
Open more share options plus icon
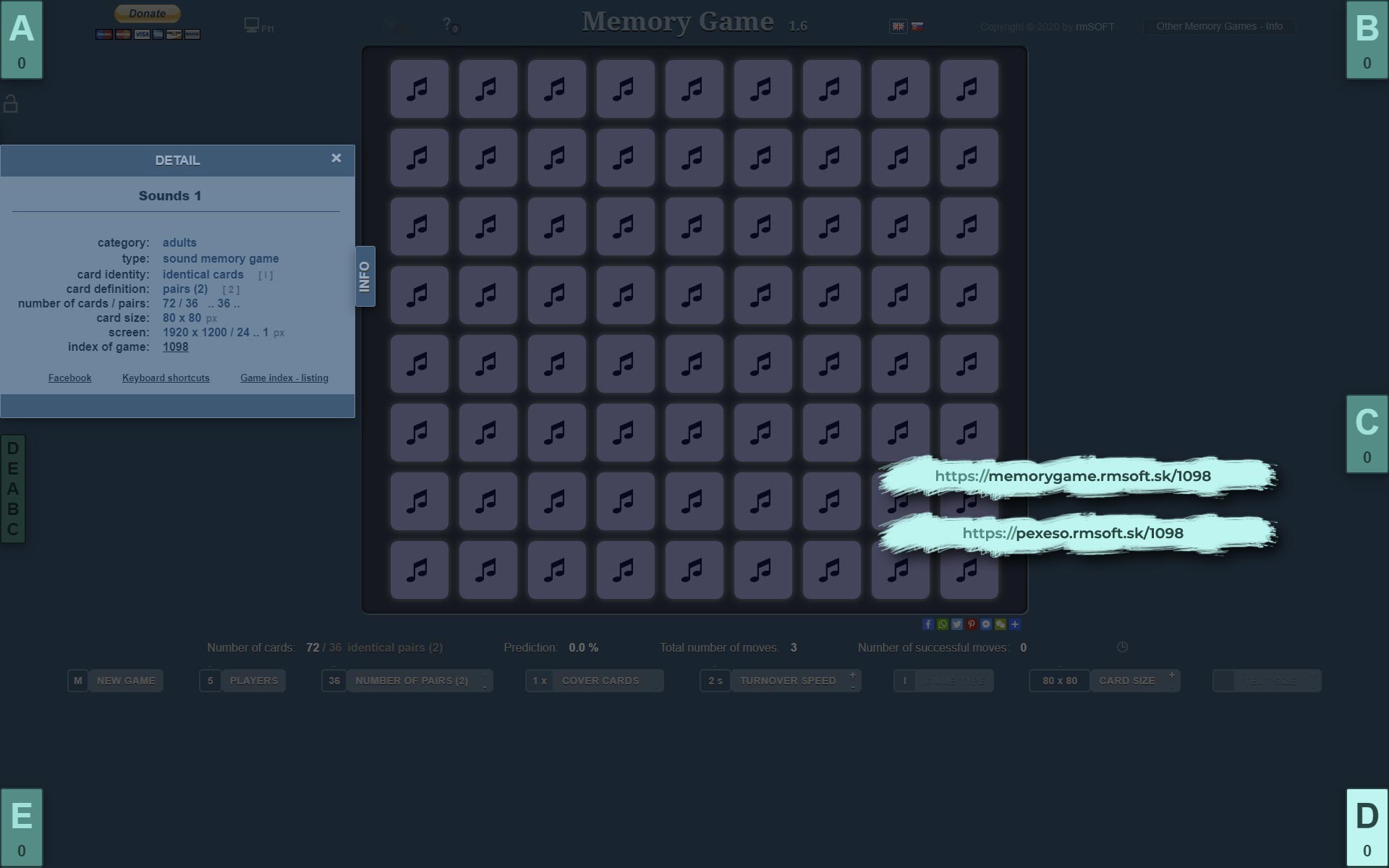1015,624
